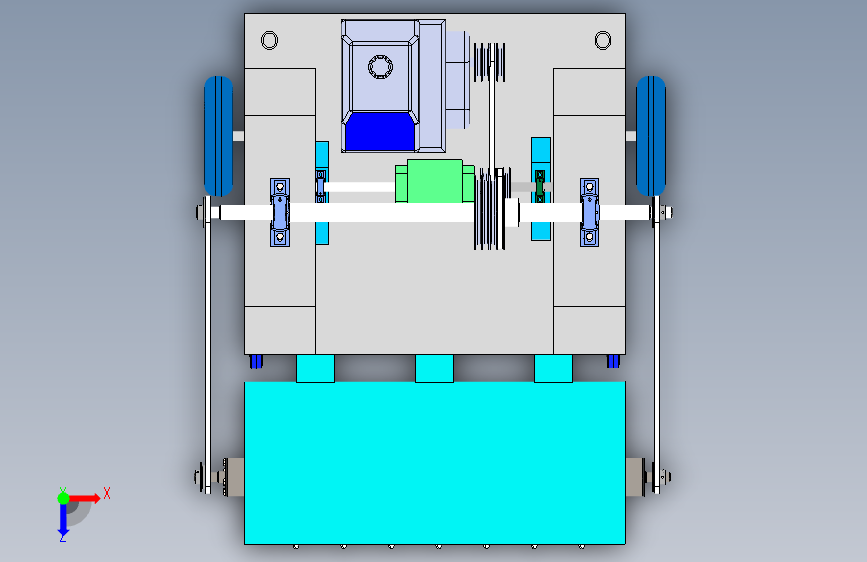The height and width of the screenshot is (562, 867).
Task: Select the left pillow block bearing on main shaft
Action: (280, 212)
